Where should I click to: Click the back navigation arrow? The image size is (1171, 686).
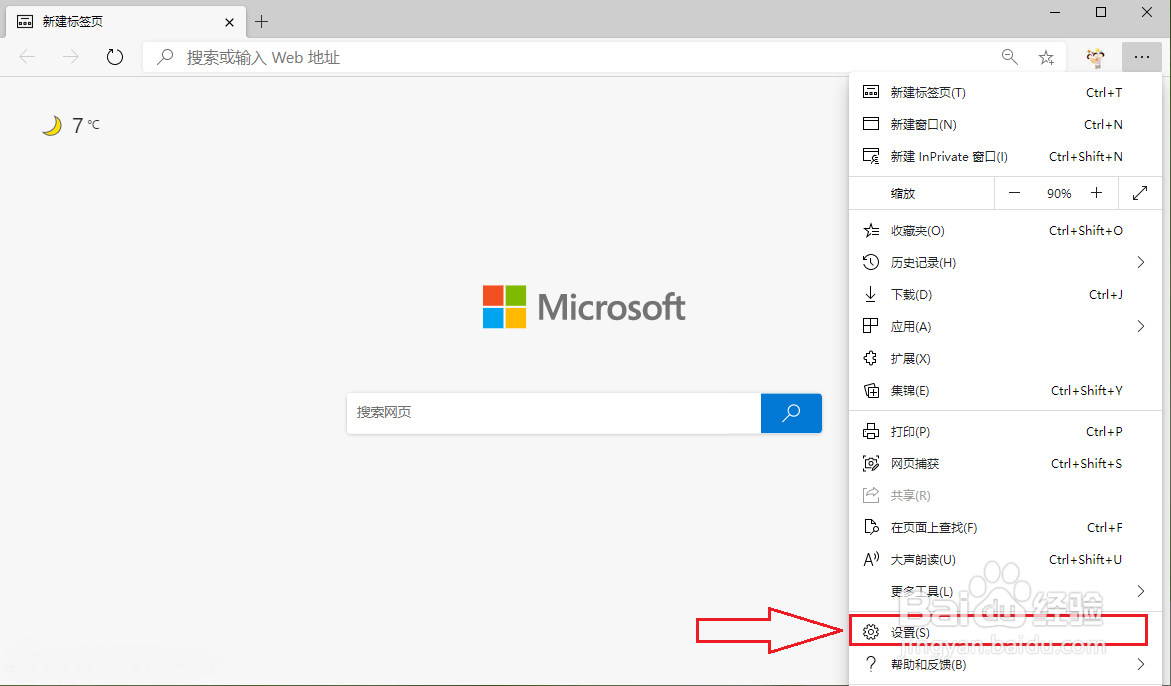pyautogui.click(x=28, y=57)
